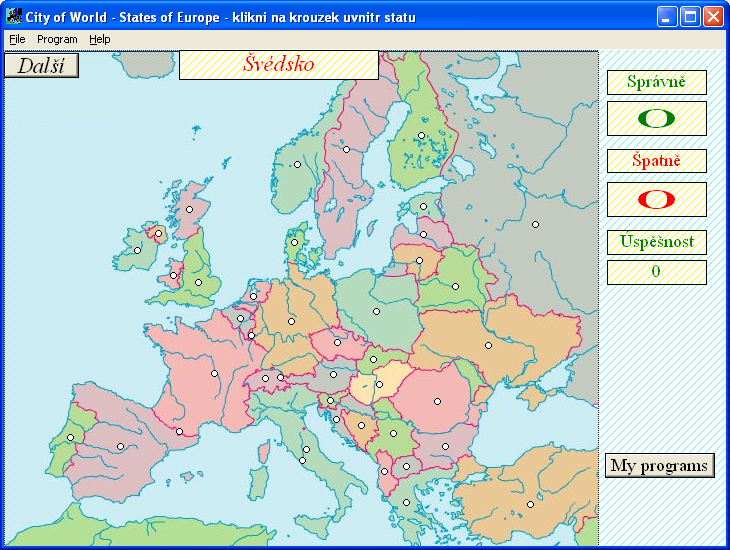Screen dimensions: 730x550
Task: Select the circle marker in Finland
Action: (x=421, y=136)
